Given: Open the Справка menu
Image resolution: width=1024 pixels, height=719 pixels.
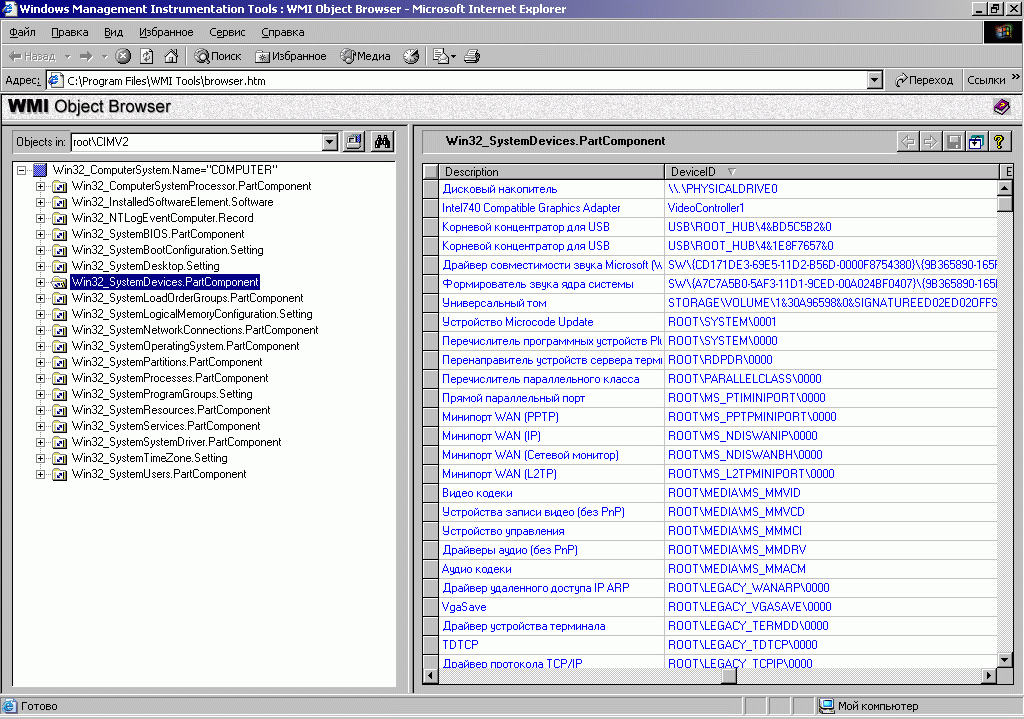Looking at the screenshot, I should tap(283, 32).
